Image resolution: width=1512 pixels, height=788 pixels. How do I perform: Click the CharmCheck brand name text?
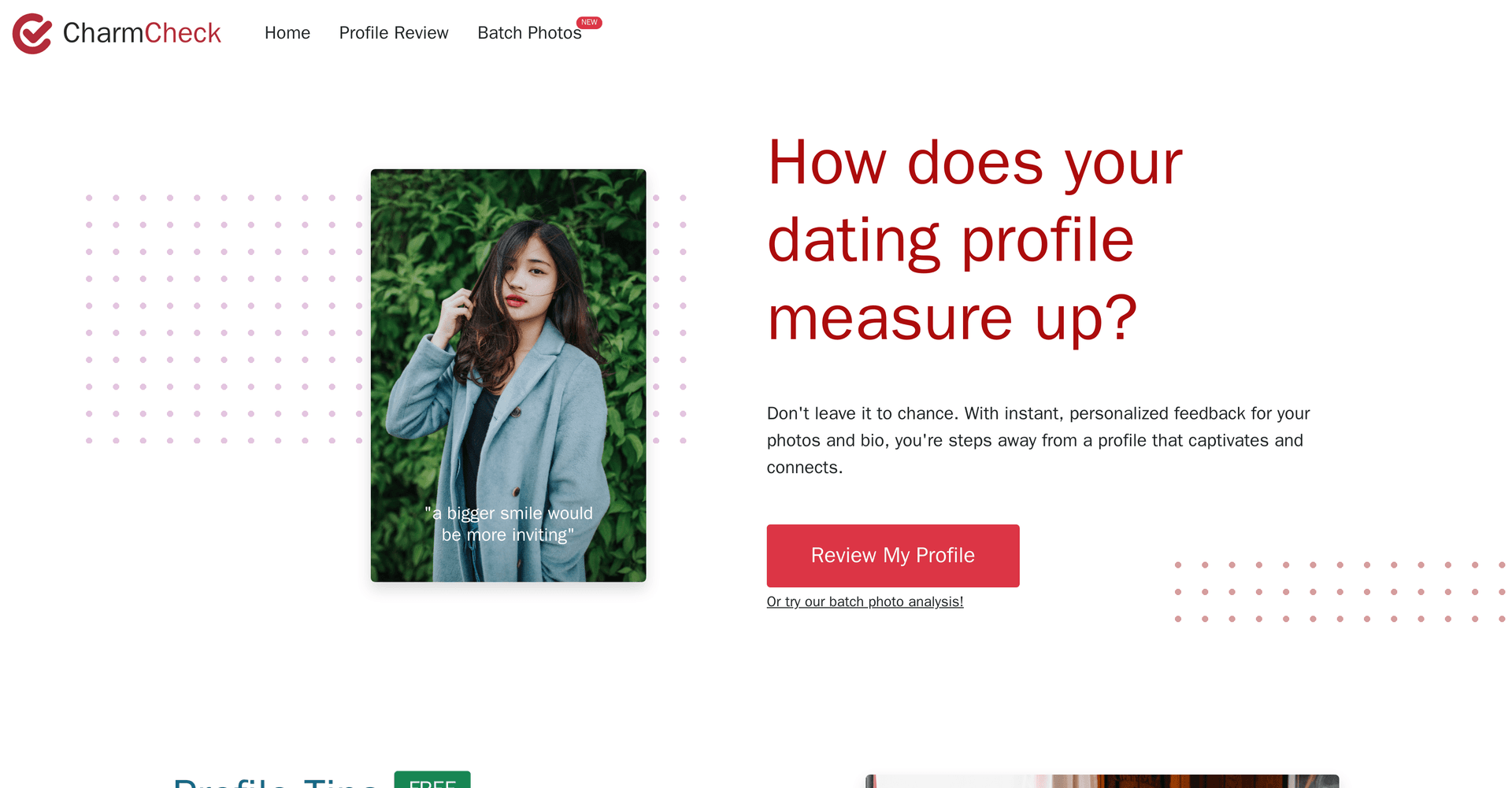pos(142,33)
